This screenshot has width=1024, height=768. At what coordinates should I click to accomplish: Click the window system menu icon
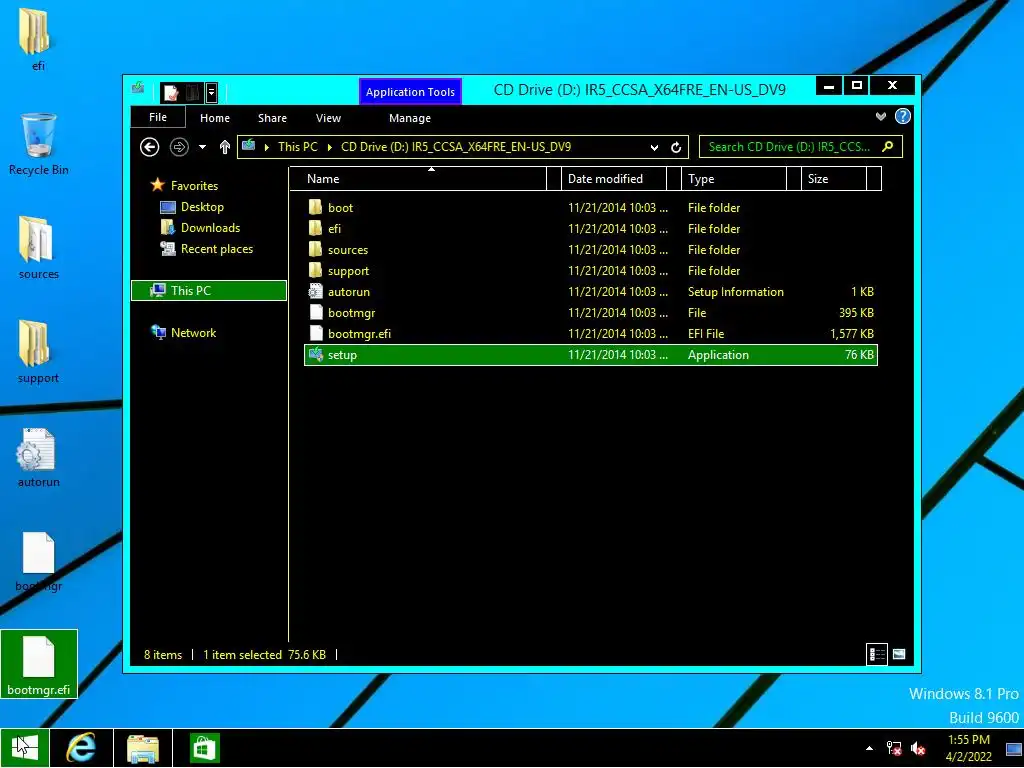point(138,88)
